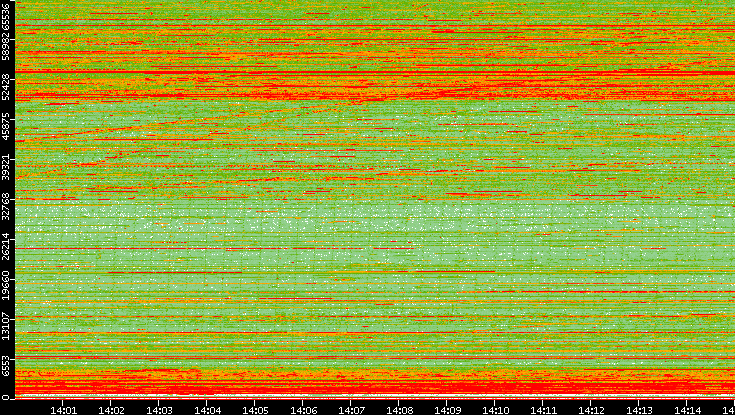Click the 14:14 time label
The height and width of the screenshot is (415, 735).
[688, 408]
